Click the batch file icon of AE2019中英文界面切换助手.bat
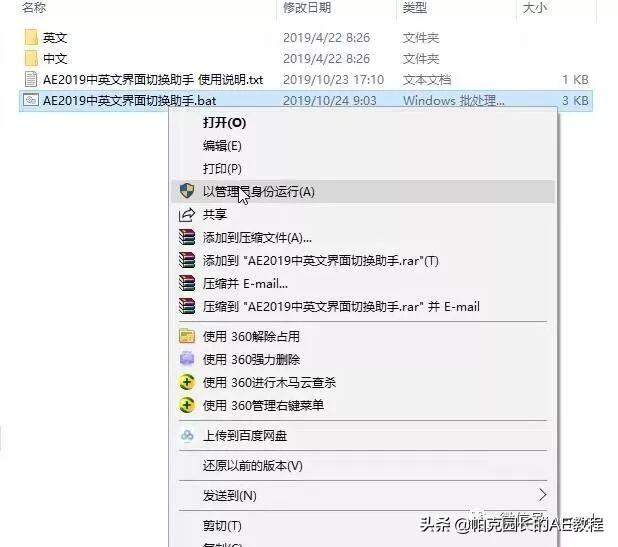The width and height of the screenshot is (618, 547). pyautogui.click(x=31, y=100)
